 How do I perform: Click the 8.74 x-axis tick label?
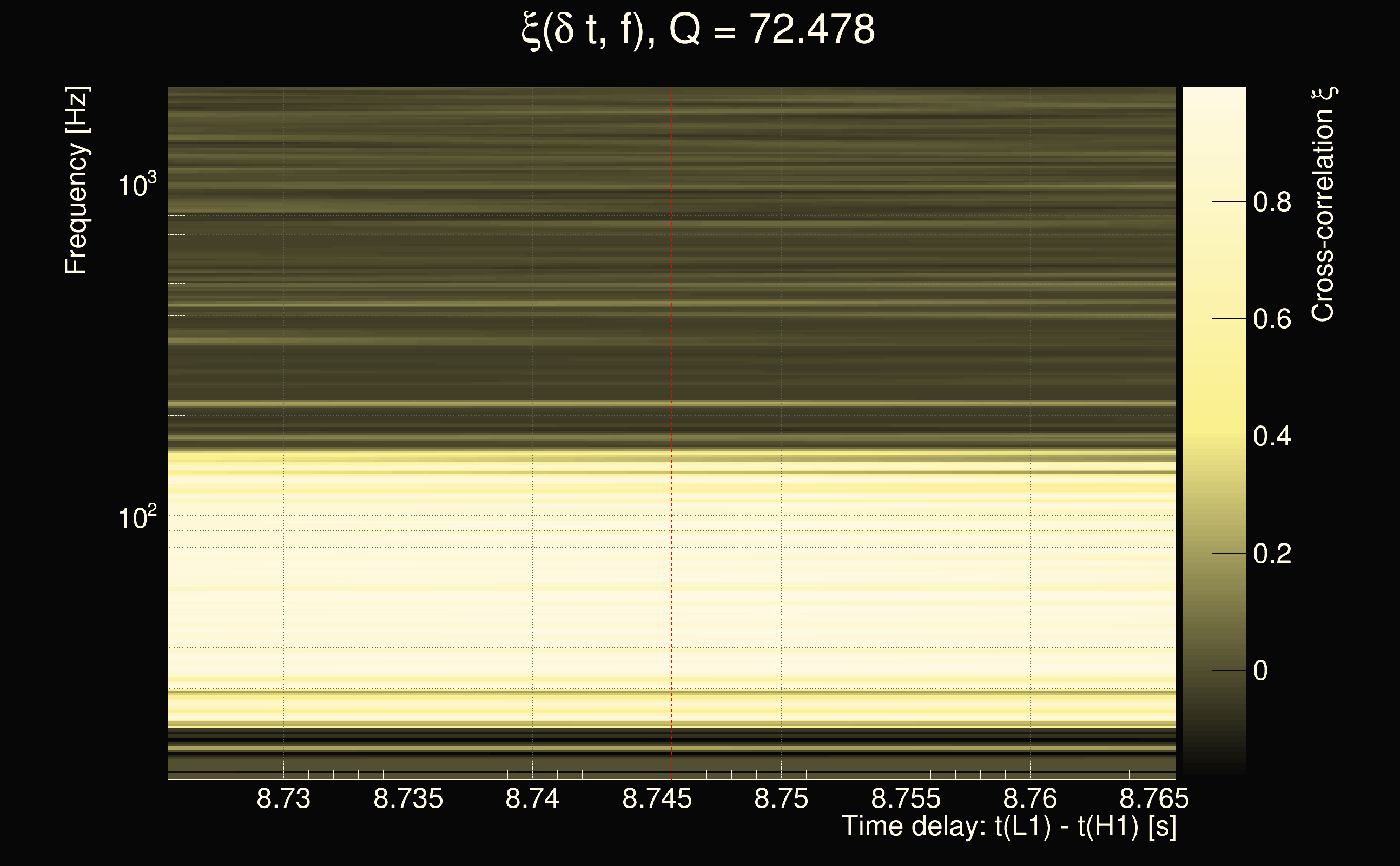(x=532, y=798)
